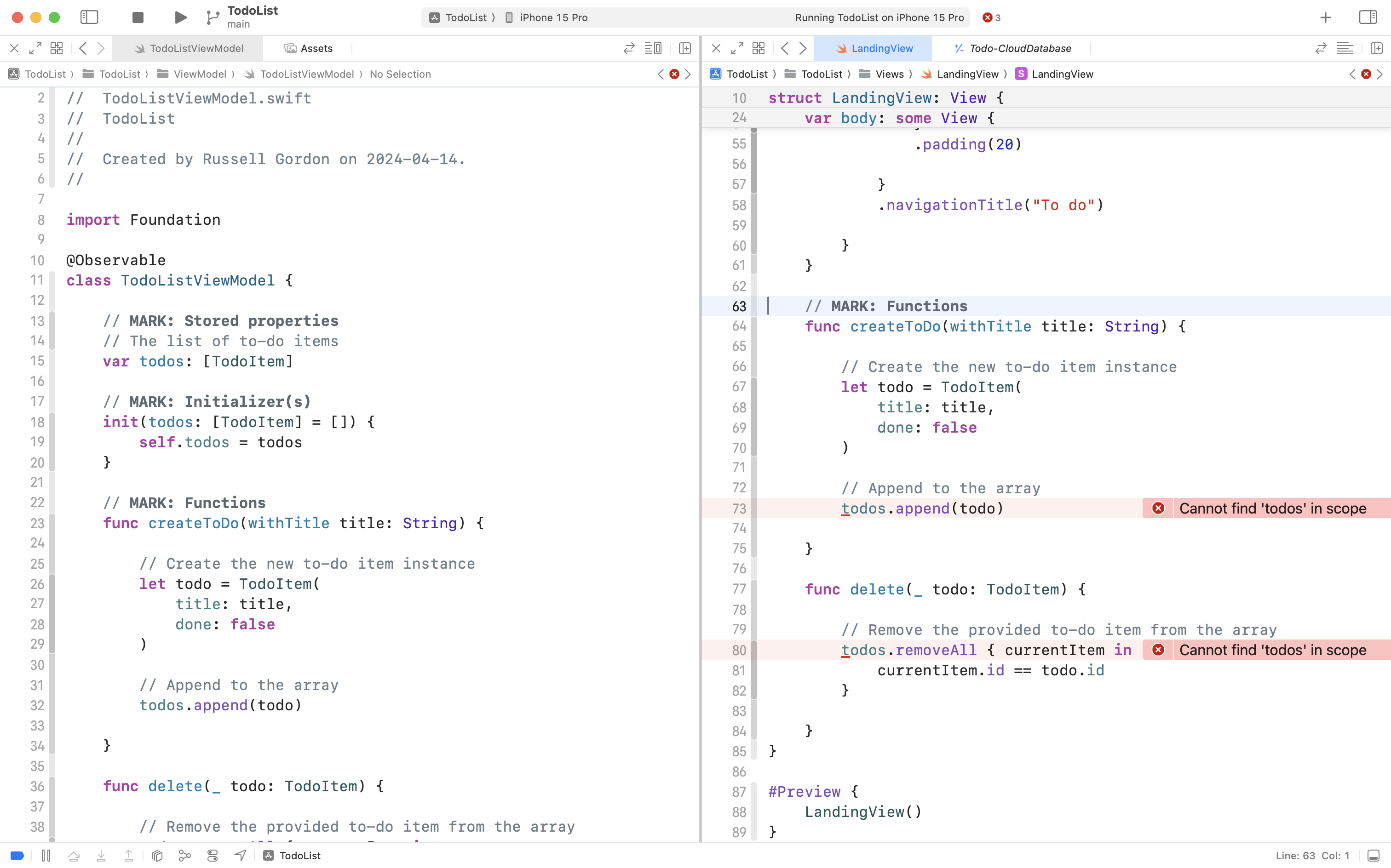Run the TodoList app
The width and height of the screenshot is (1391, 868).
(x=180, y=17)
